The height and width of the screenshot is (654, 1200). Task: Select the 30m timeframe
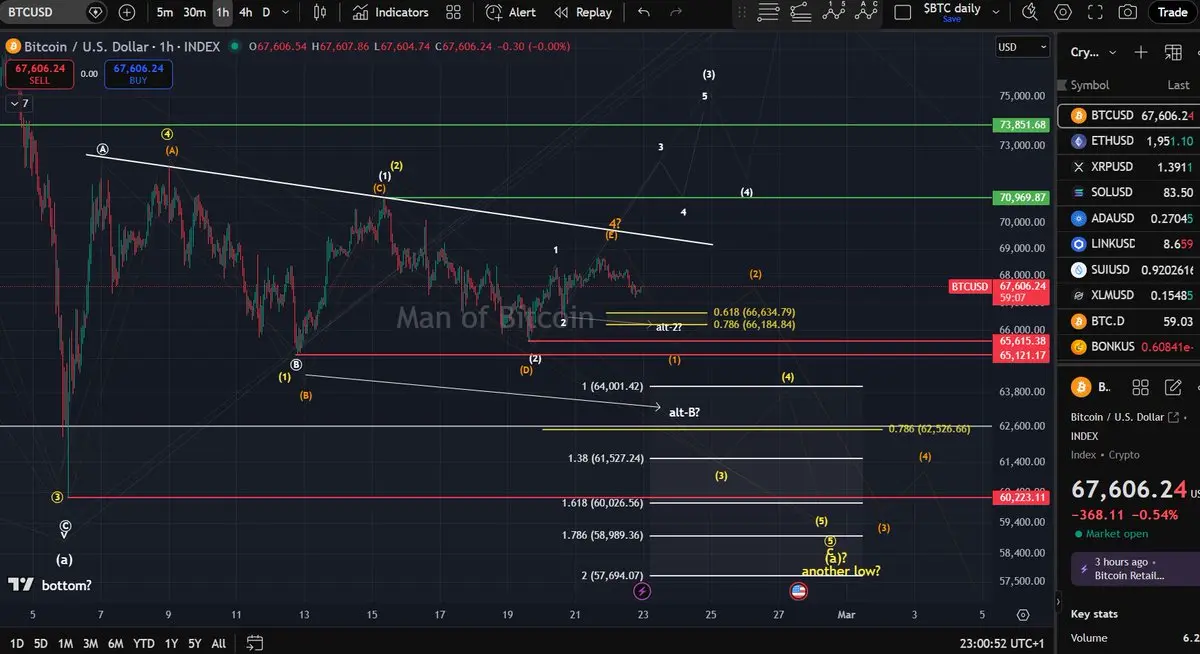[195, 12]
